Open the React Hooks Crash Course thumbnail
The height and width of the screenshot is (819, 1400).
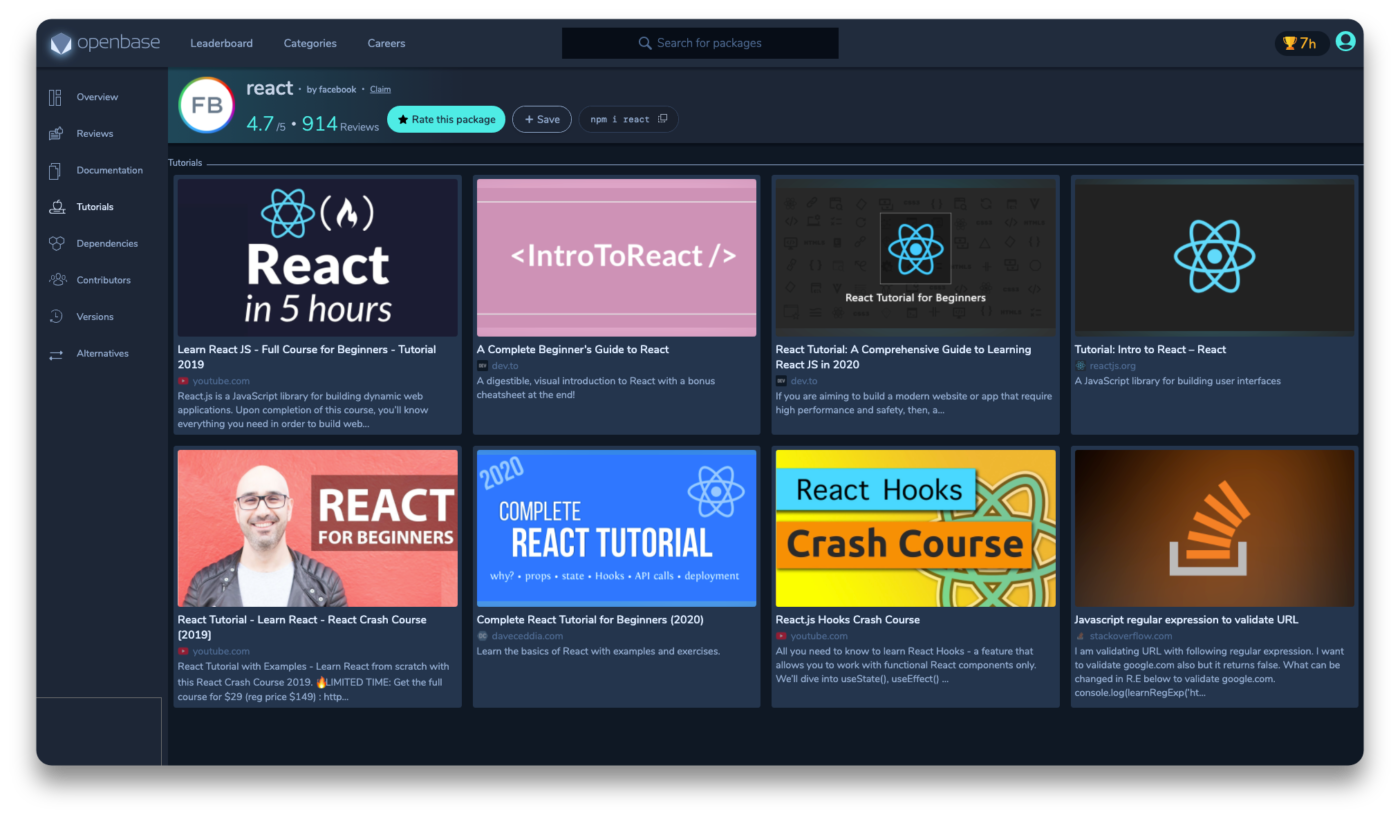coord(915,528)
